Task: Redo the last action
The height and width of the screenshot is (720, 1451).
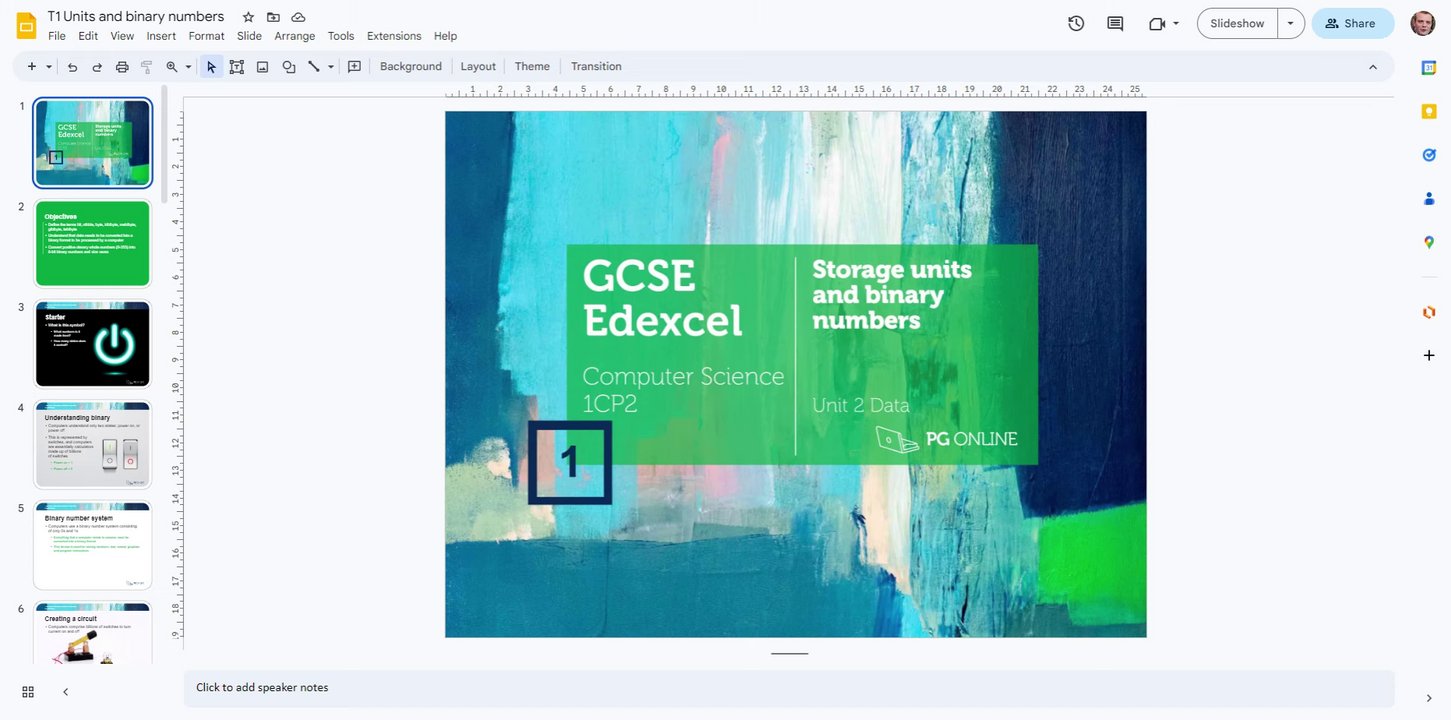Action: (x=97, y=67)
